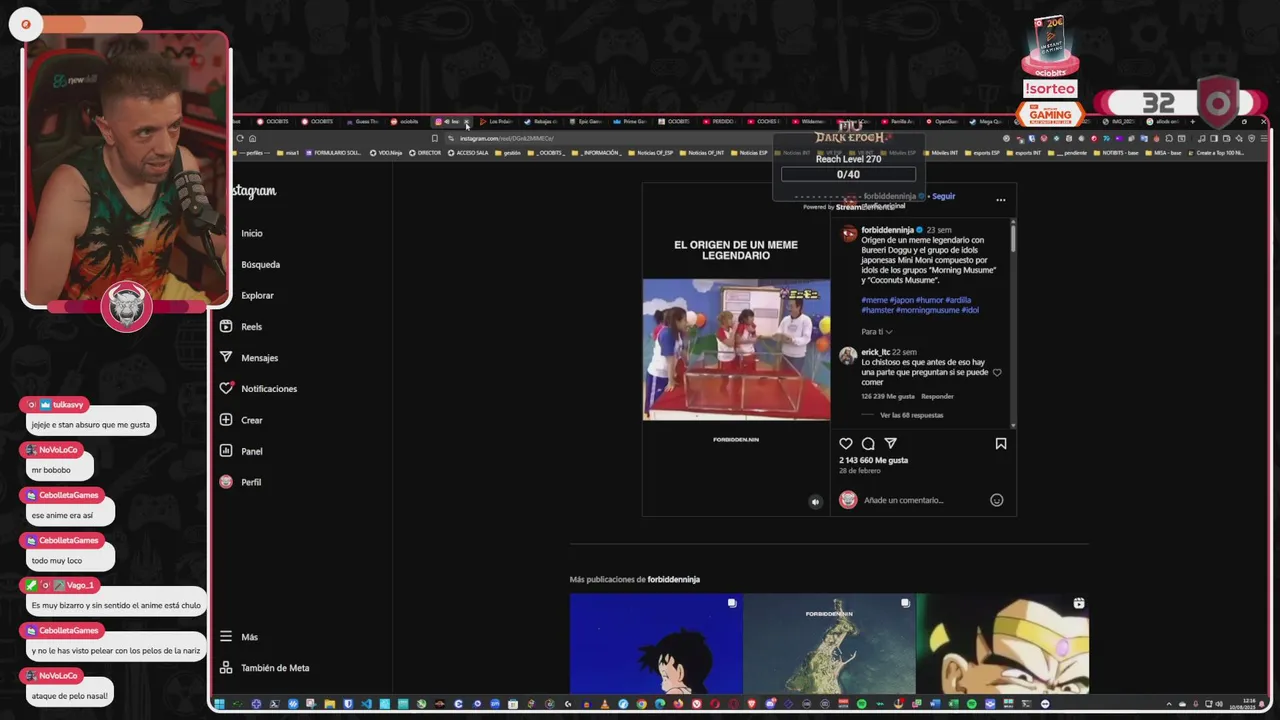1280x720 pixels.
Task: Click the comments panel scrollbar
Action: click(x=1013, y=238)
